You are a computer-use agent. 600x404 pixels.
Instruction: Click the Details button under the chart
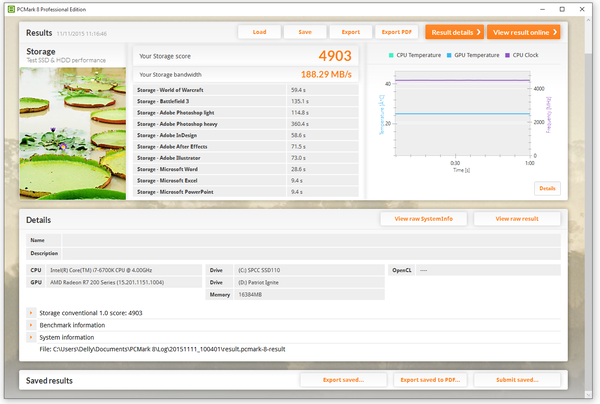[x=547, y=188]
